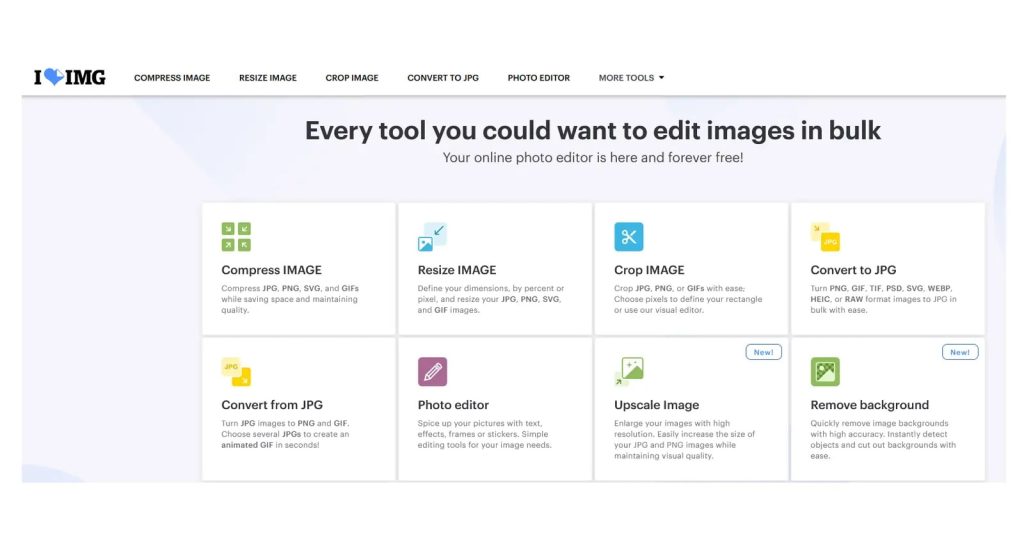Click the New! badge on Upscale Image
The width and height of the screenshot is (1024, 544).
click(763, 352)
